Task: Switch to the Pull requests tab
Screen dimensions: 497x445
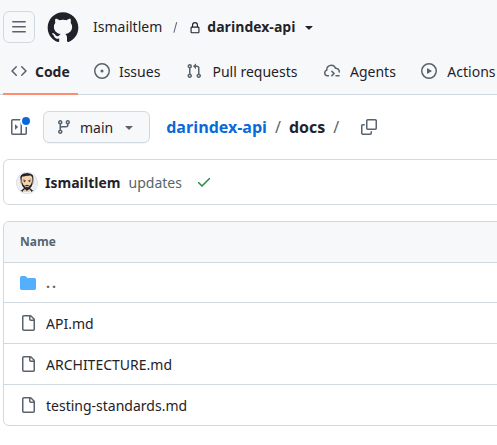Action: (x=242, y=72)
